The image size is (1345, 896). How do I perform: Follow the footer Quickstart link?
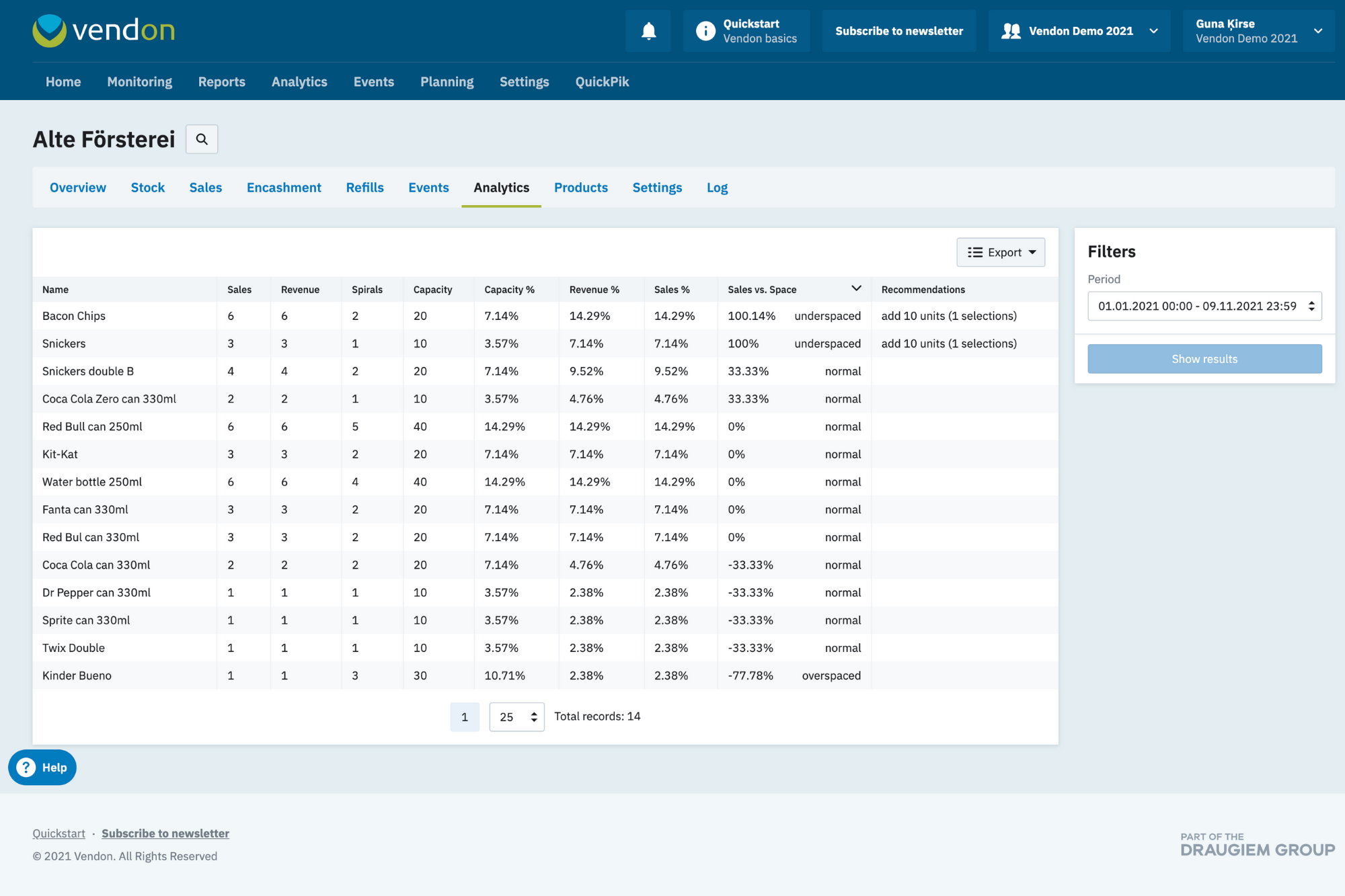click(59, 833)
